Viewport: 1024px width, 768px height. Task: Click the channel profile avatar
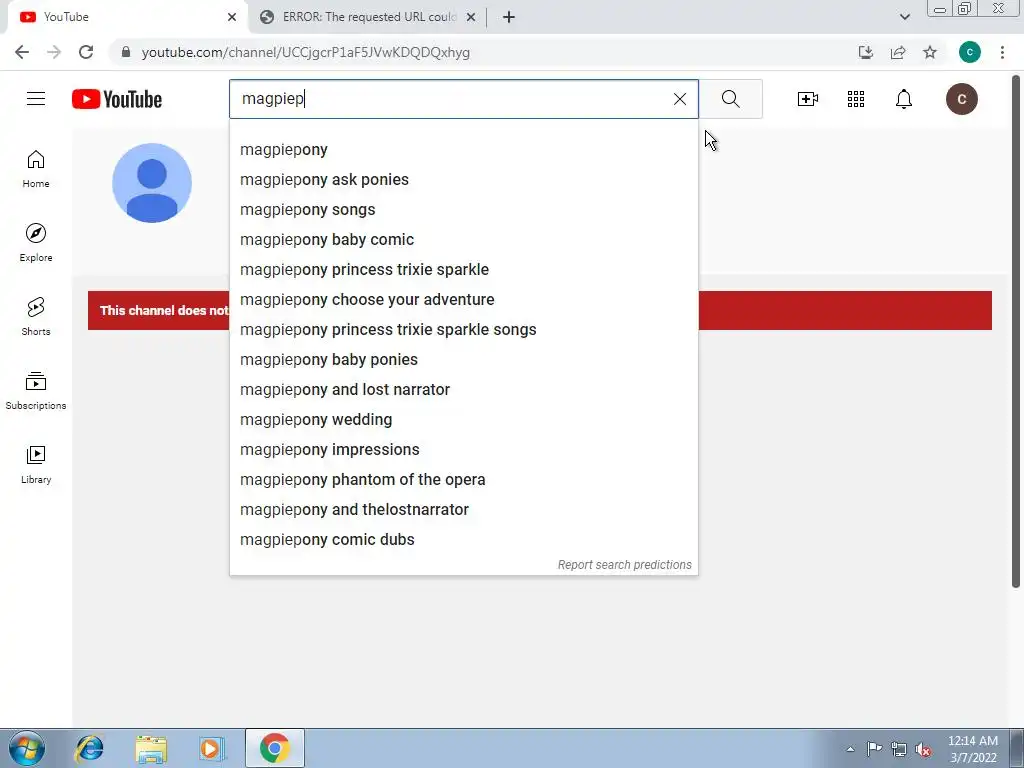coord(152,183)
